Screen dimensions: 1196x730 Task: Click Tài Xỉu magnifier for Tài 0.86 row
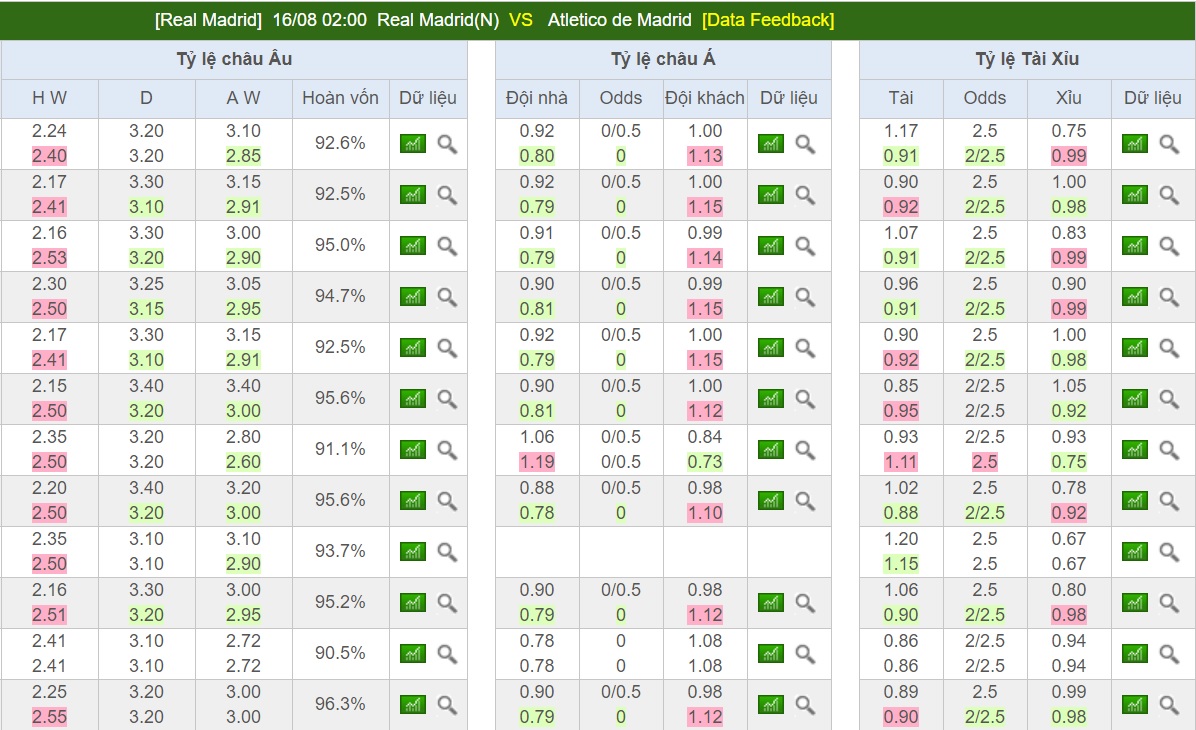pyautogui.click(x=1169, y=654)
